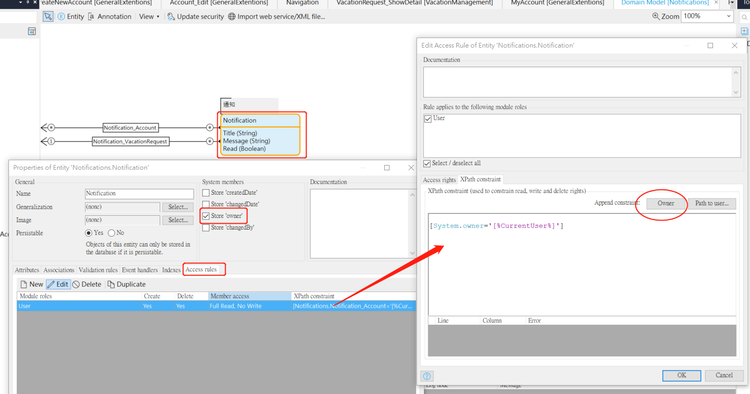750x394 pixels.
Task: Click Duplicate access rule button
Action: click(x=126, y=284)
